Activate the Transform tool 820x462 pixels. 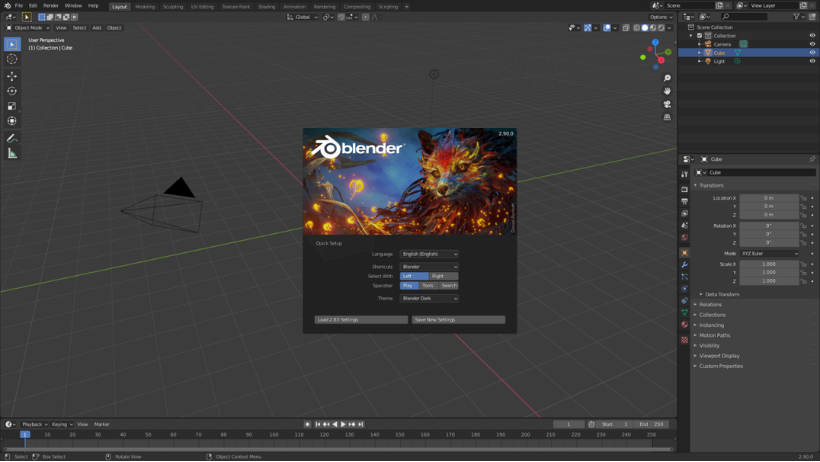tap(12, 121)
